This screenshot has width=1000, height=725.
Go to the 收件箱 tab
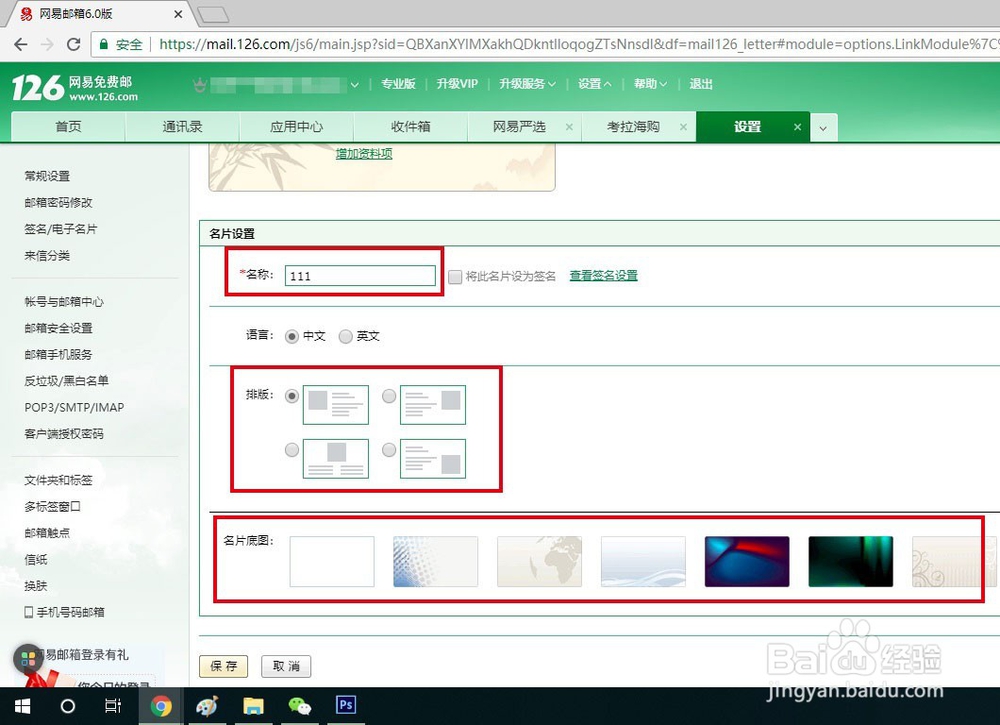point(410,127)
